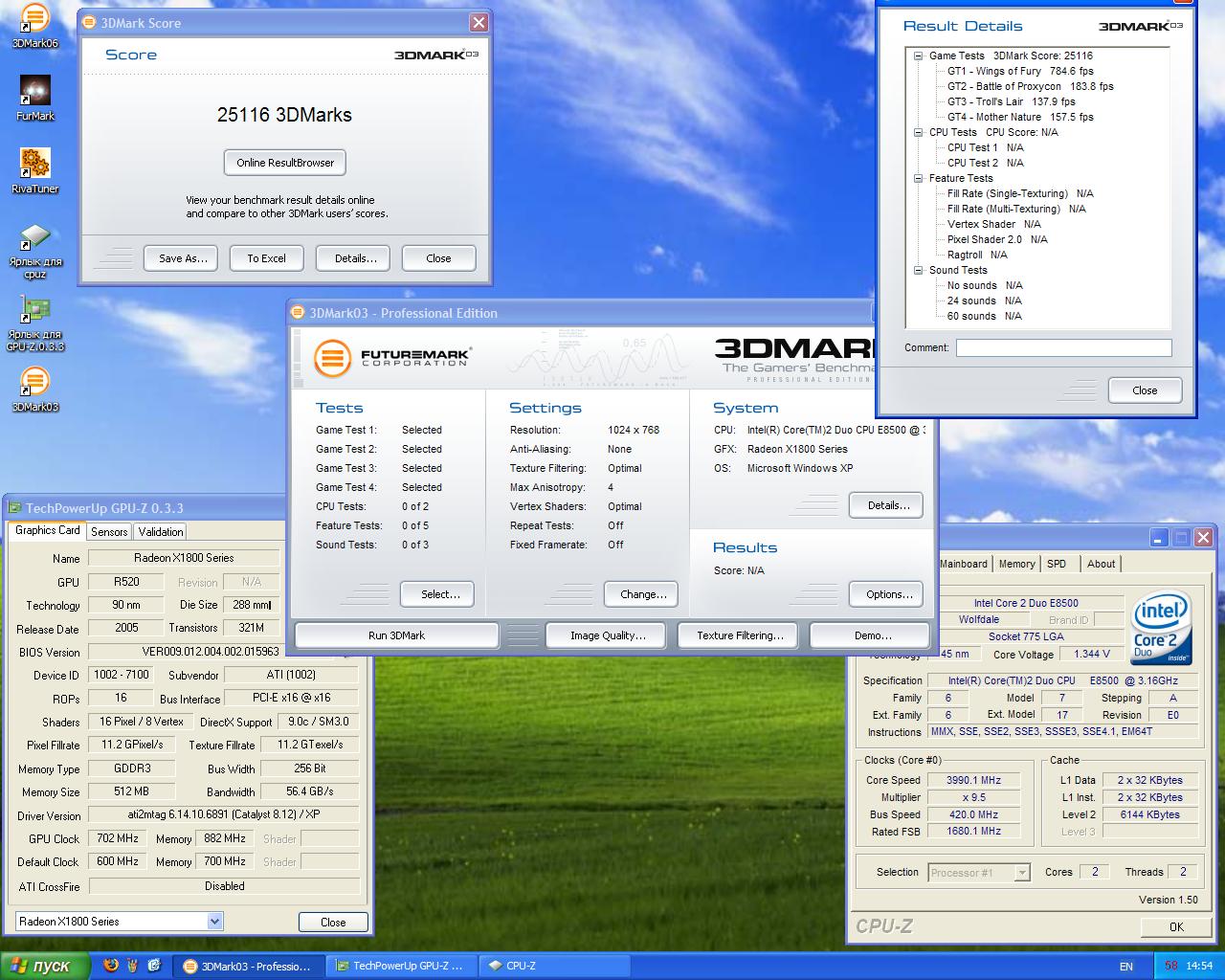Screen dimensions: 1225x980
Task: Close the 3DMark Score window
Action: click(479, 22)
